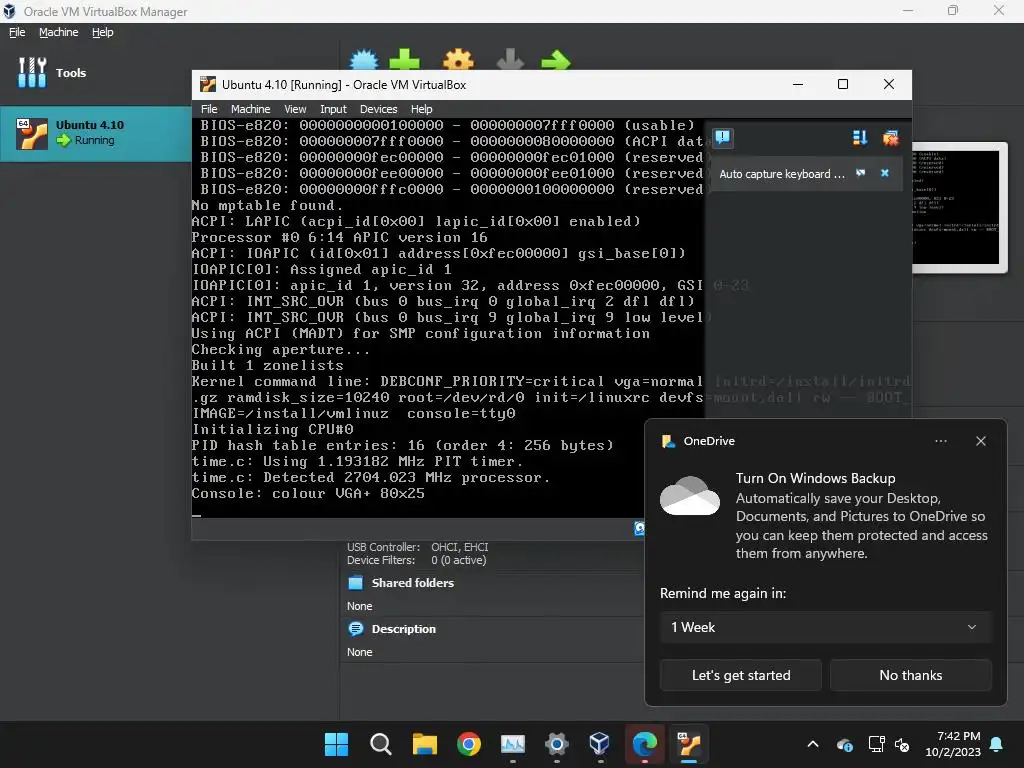This screenshot has height=768, width=1024.
Task: Select the Ubuntu 4.10 VM list entry
Action: point(96,133)
